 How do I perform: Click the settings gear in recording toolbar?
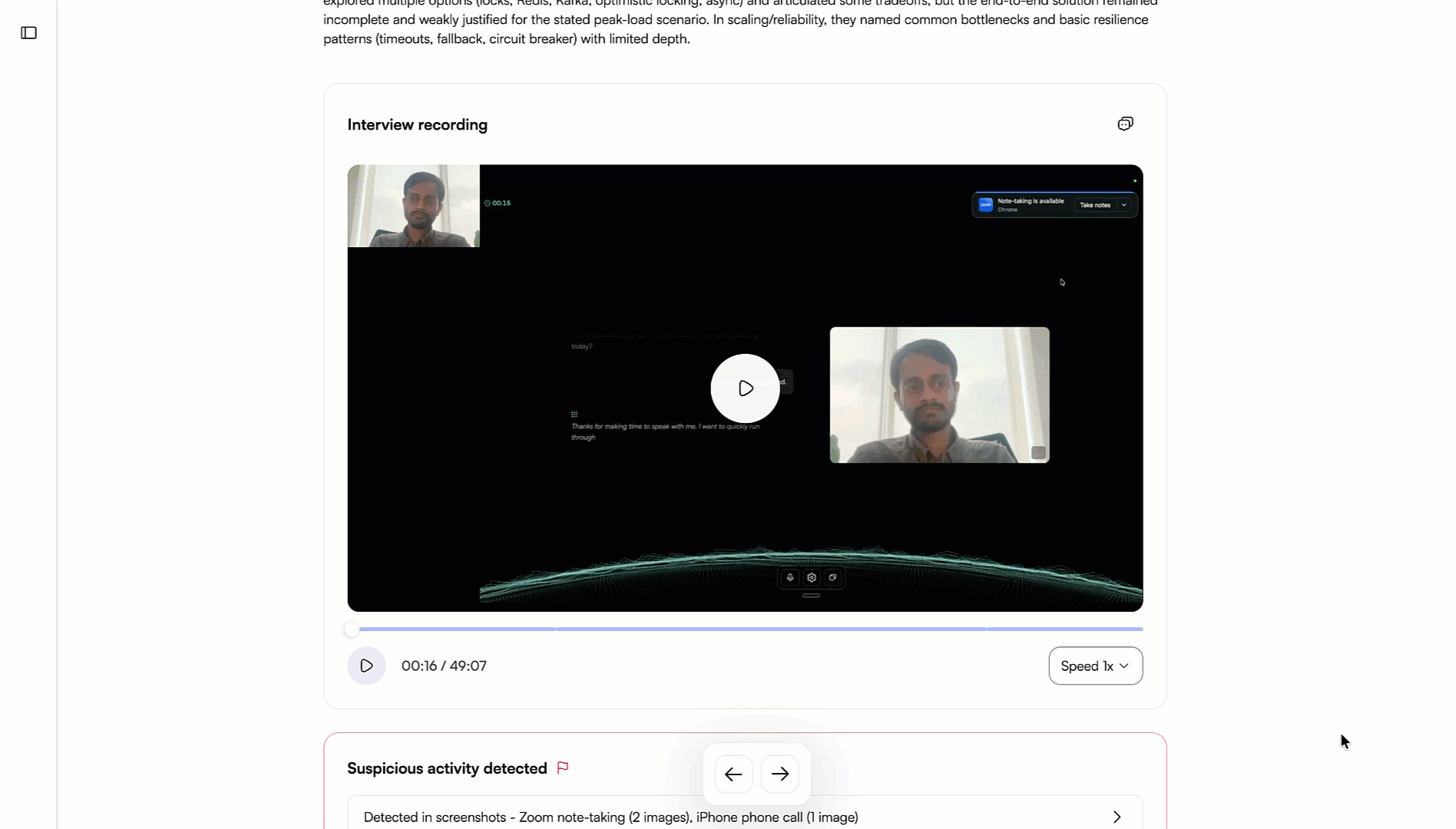(812, 577)
